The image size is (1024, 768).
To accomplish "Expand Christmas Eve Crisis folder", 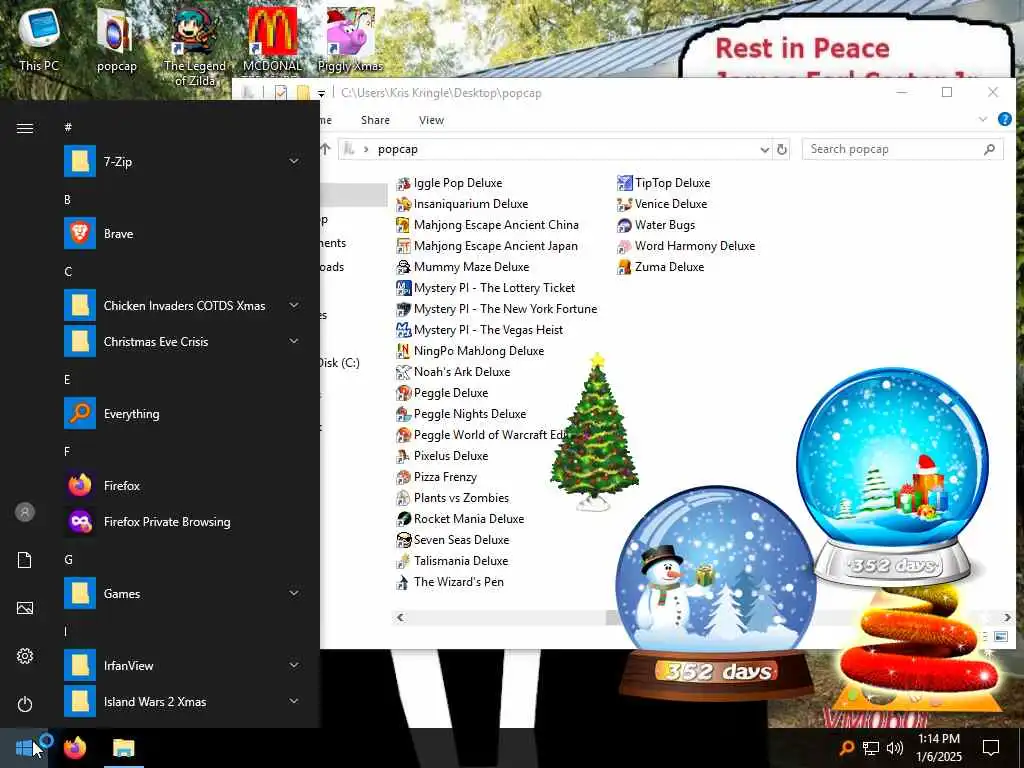I will pyautogui.click(x=294, y=342).
